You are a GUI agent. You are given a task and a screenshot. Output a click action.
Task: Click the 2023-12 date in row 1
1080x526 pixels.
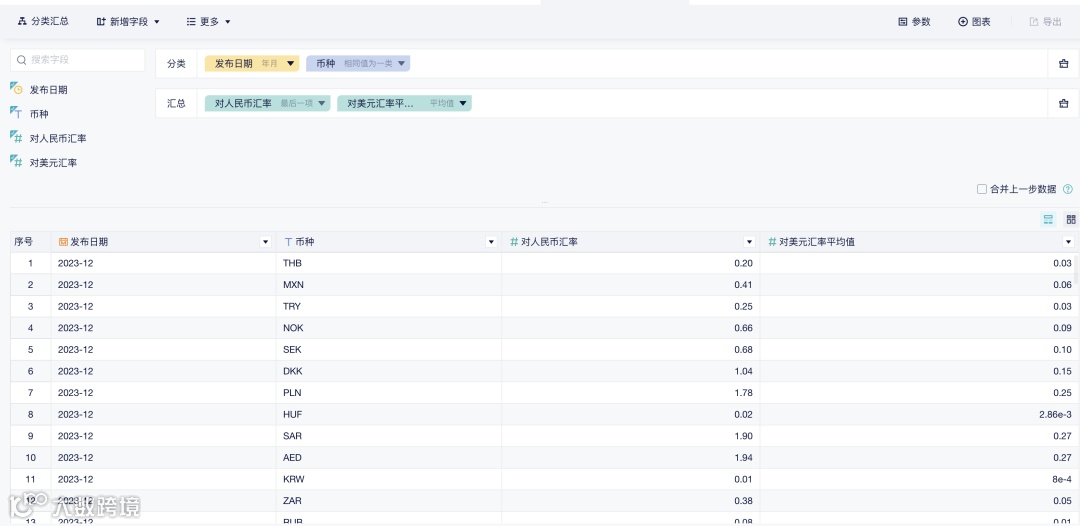pyautogui.click(x=76, y=263)
